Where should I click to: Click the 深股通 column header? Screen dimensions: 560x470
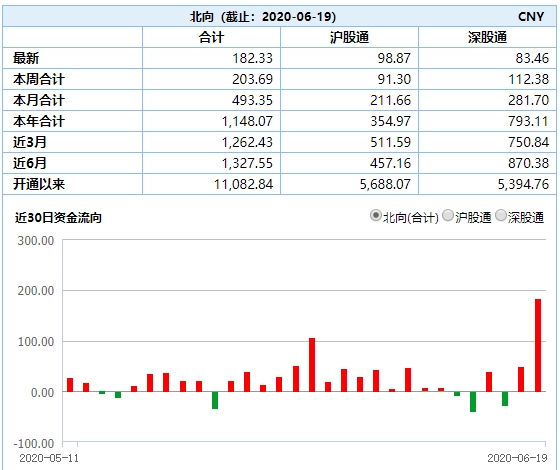[488, 37]
